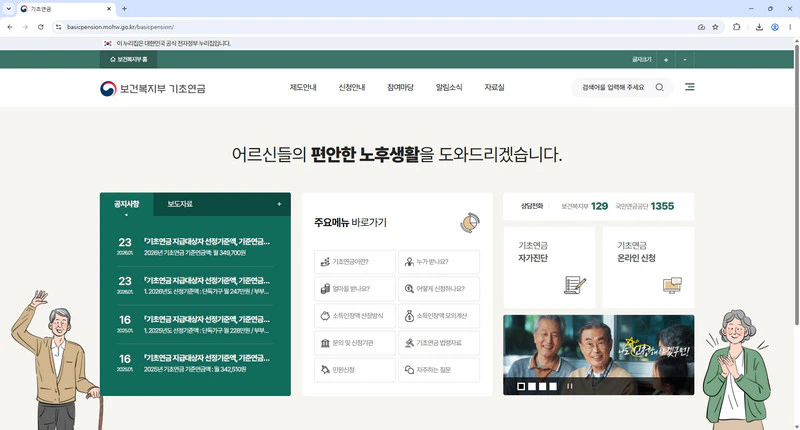Open notice about 2025년 기준연금액 월 342,510원
The width and height of the screenshot is (800, 430).
(195, 363)
